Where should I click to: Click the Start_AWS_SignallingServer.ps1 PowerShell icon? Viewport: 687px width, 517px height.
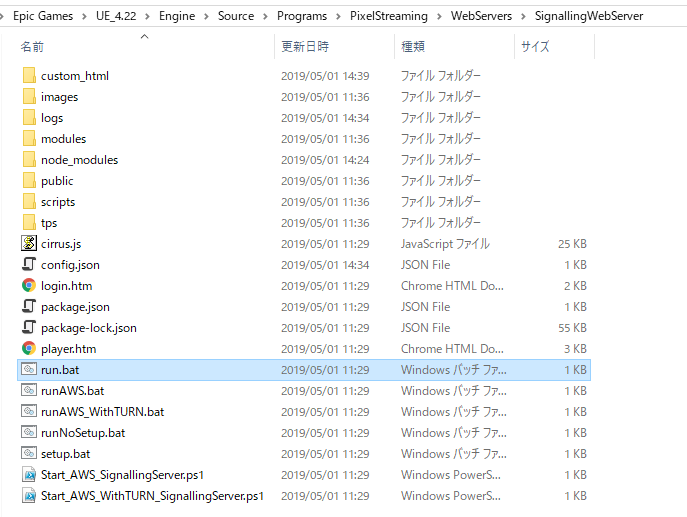pyautogui.click(x=29, y=475)
